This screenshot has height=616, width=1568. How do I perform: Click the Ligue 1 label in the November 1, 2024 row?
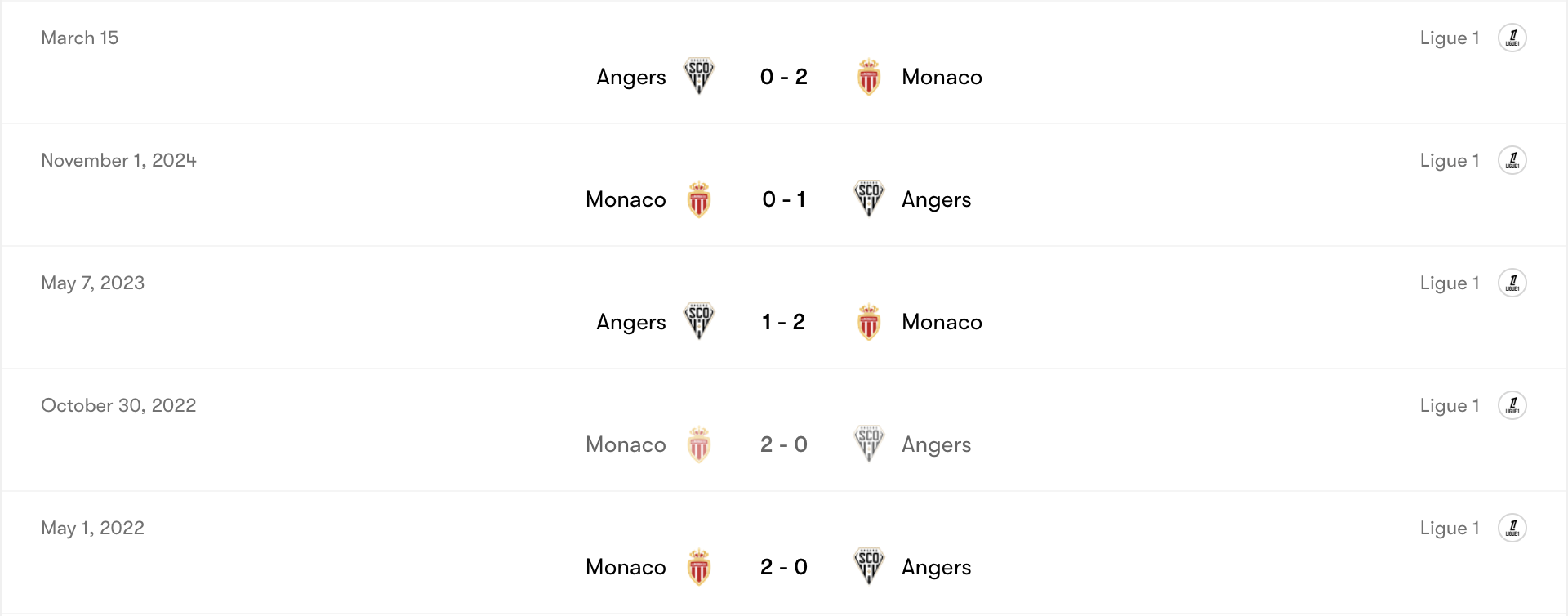(1450, 160)
